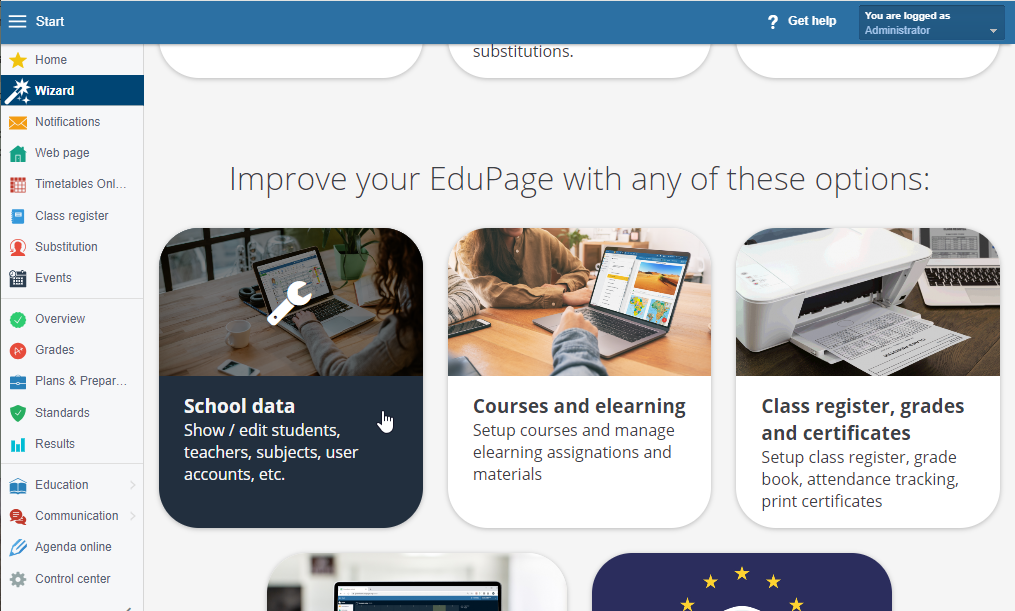Open the Control center gear icon
Image resolution: width=1015 pixels, height=611 pixels.
click(18, 579)
